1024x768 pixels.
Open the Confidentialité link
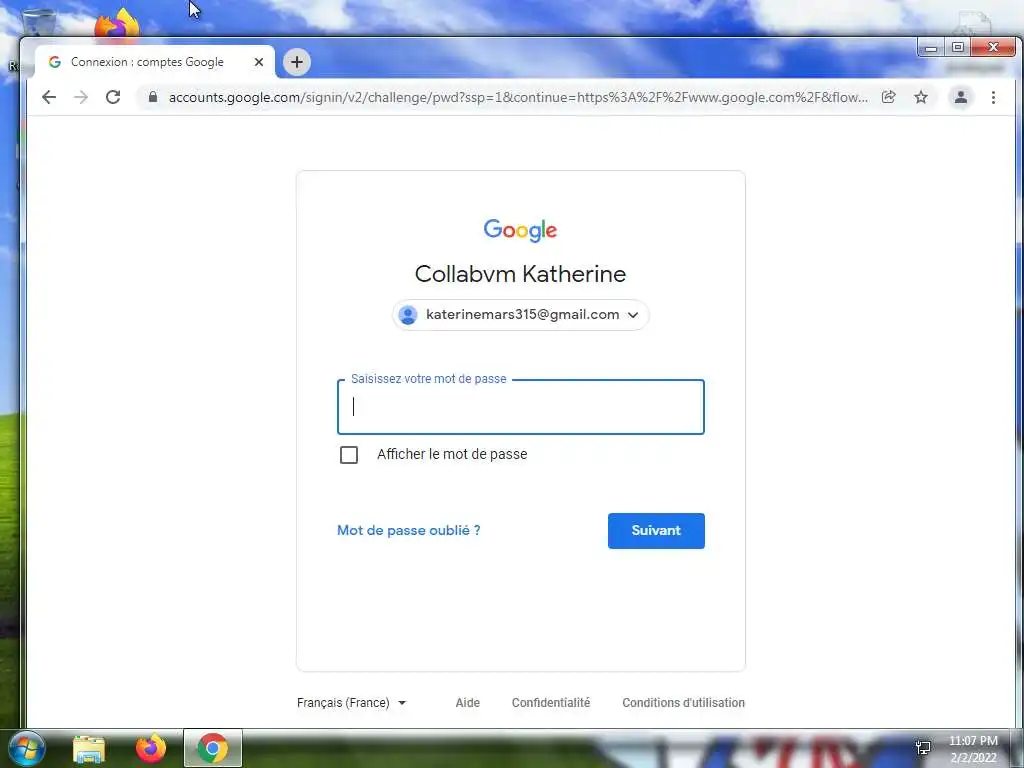point(551,703)
